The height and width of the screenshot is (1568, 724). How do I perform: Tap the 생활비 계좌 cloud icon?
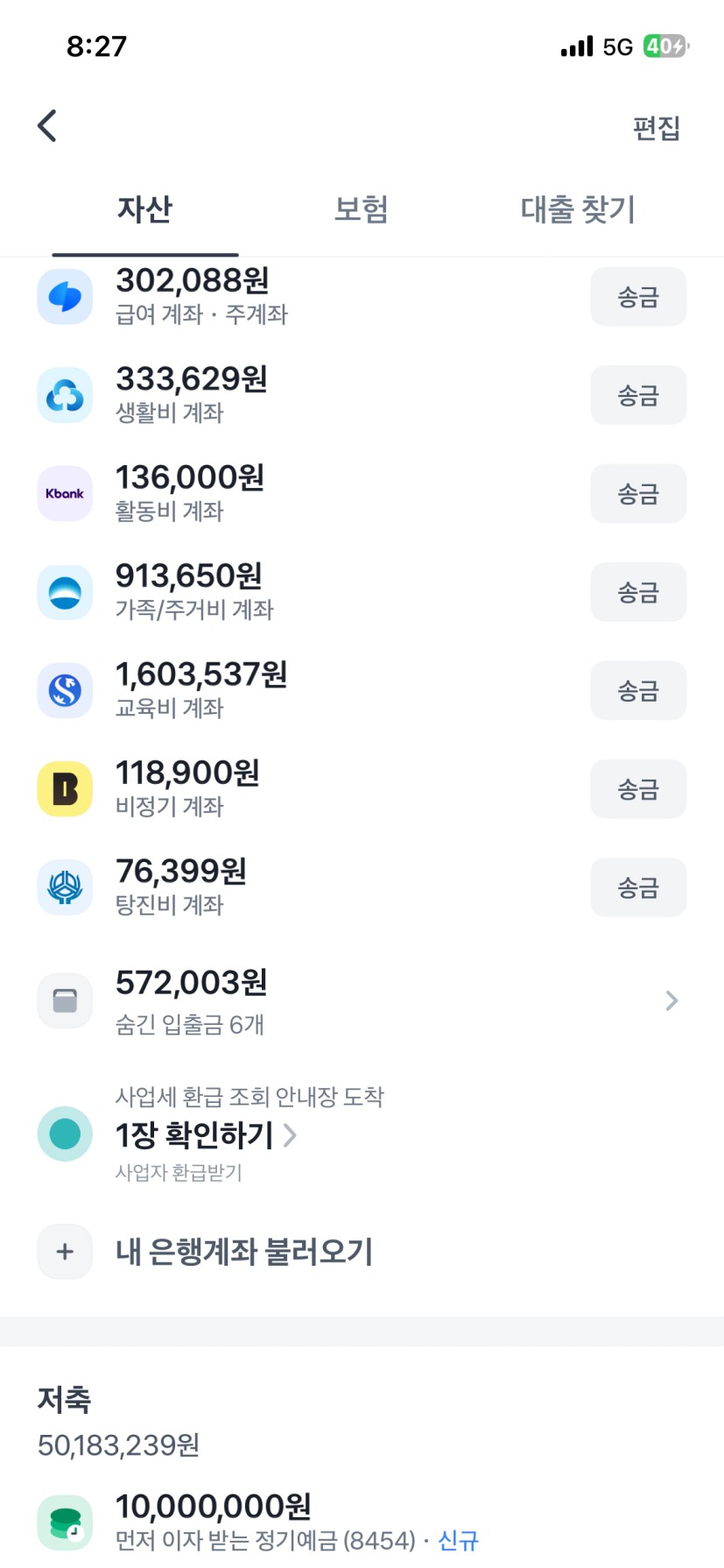(65, 396)
